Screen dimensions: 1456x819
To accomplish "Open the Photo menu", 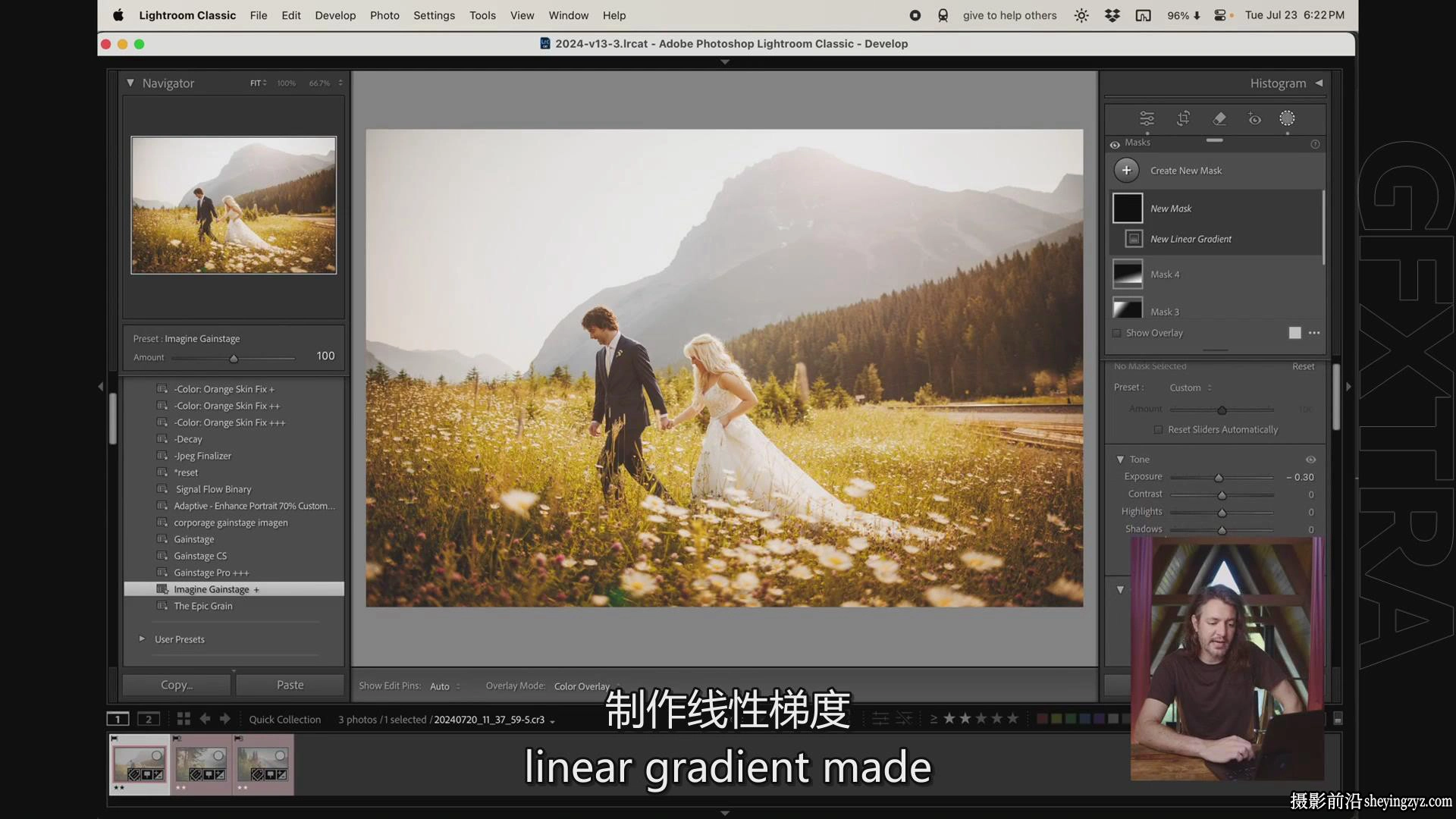I will tap(384, 15).
